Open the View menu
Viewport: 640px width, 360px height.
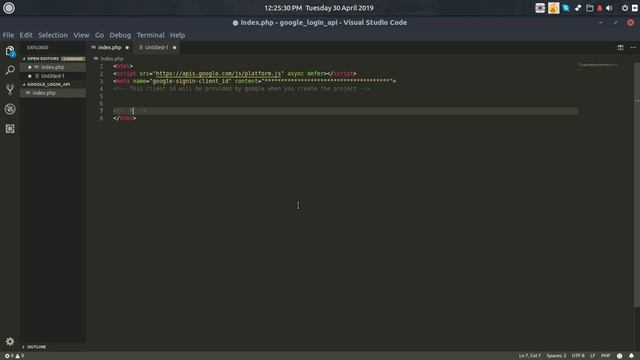(81, 35)
